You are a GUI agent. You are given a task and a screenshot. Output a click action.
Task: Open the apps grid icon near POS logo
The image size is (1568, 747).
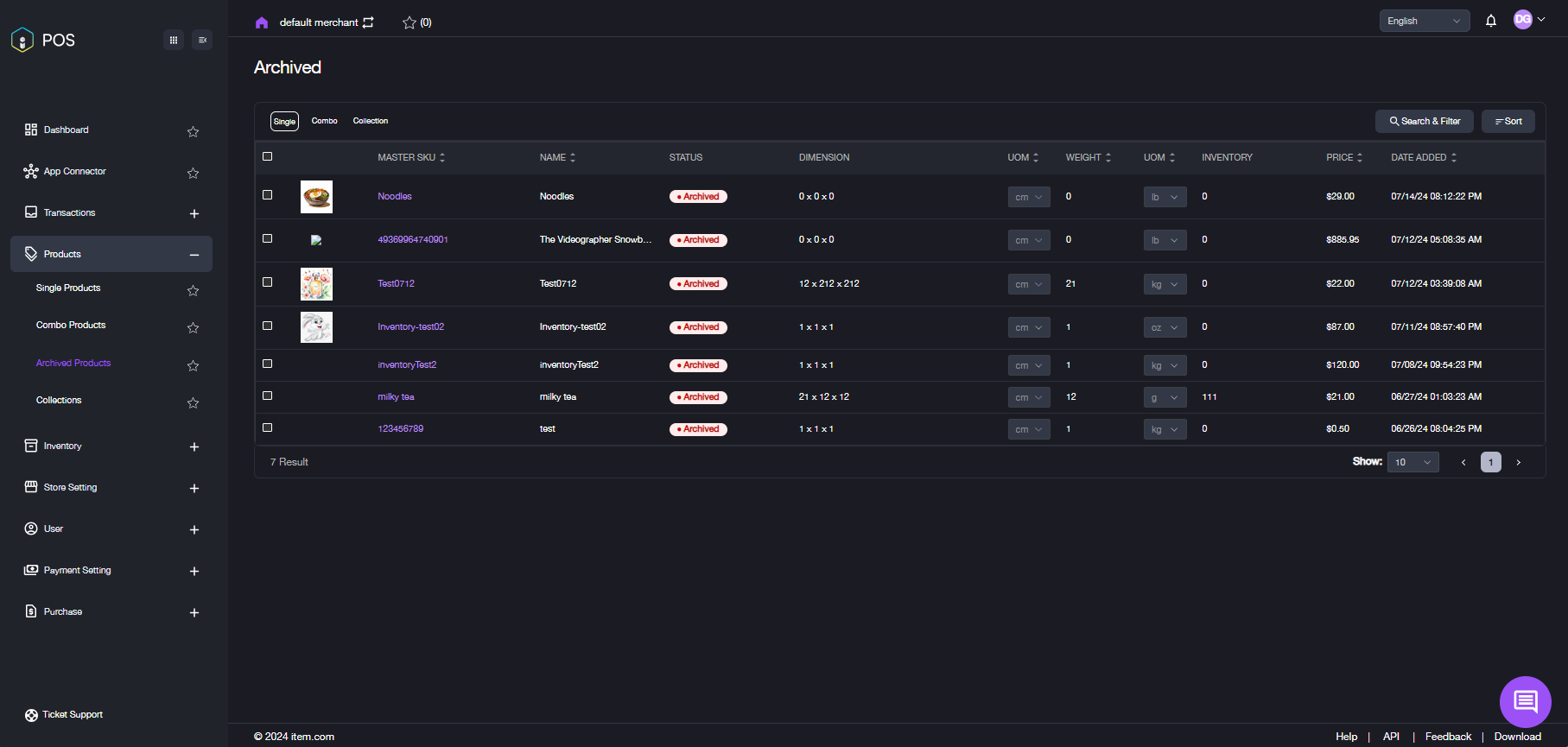tap(174, 40)
